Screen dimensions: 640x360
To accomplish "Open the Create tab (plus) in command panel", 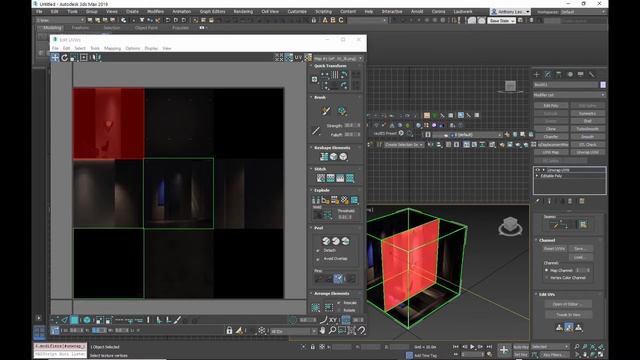I will tap(537, 74).
